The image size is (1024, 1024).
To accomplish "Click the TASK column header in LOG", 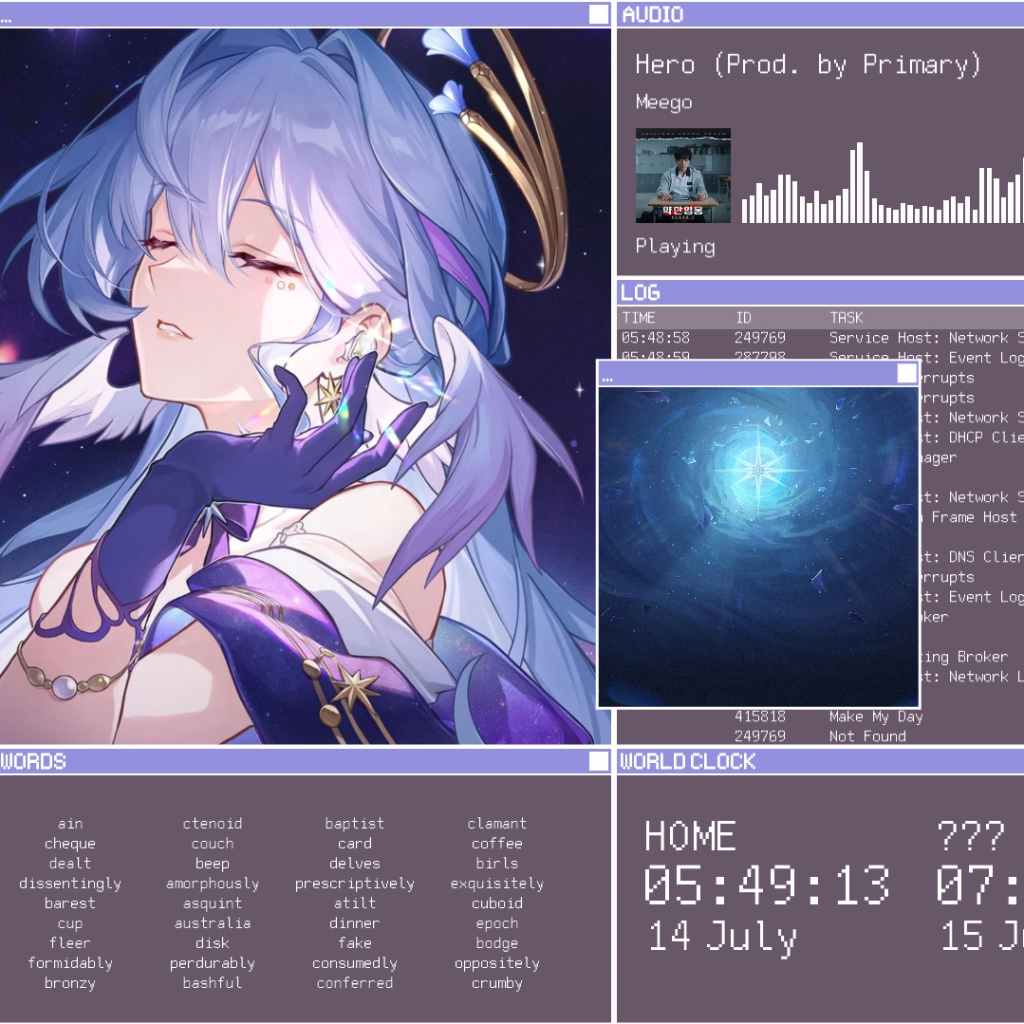I will (x=846, y=318).
